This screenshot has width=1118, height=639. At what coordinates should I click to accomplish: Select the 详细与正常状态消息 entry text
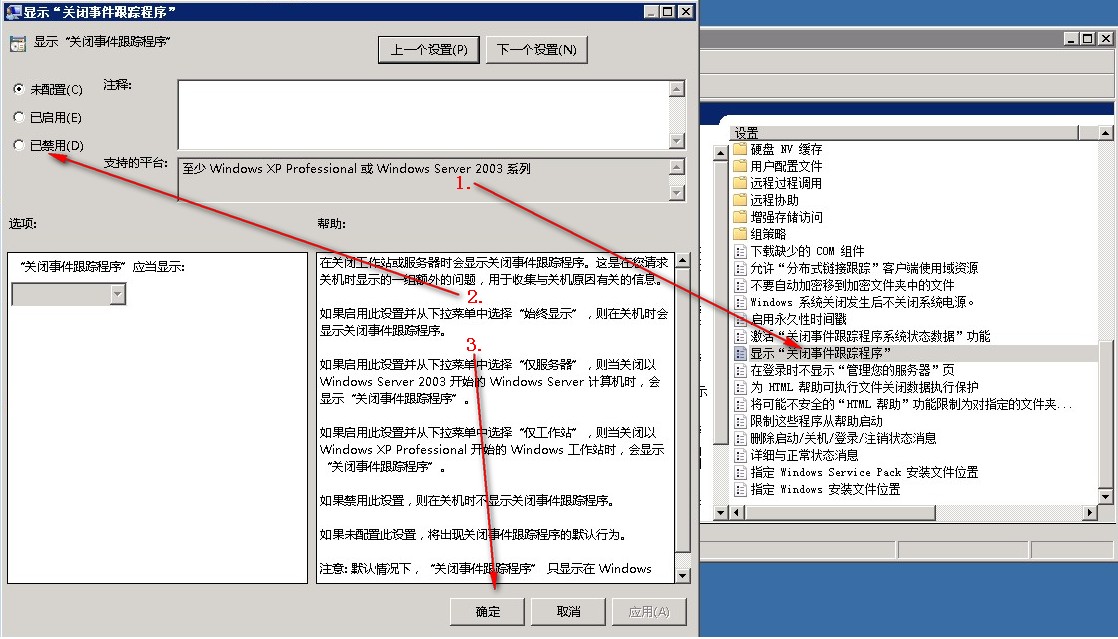(x=804, y=455)
